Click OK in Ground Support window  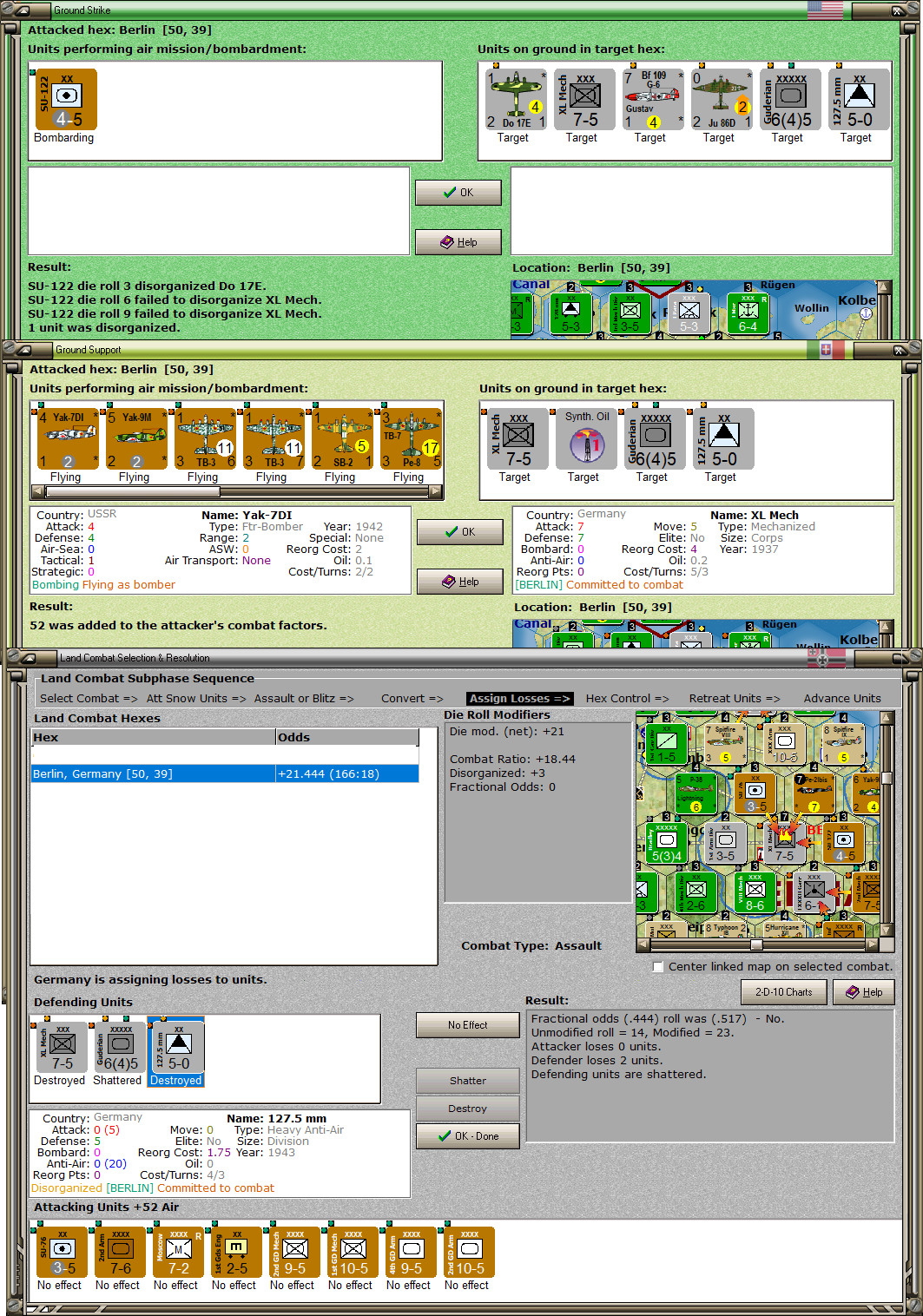pyautogui.click(x=459, y=532)
